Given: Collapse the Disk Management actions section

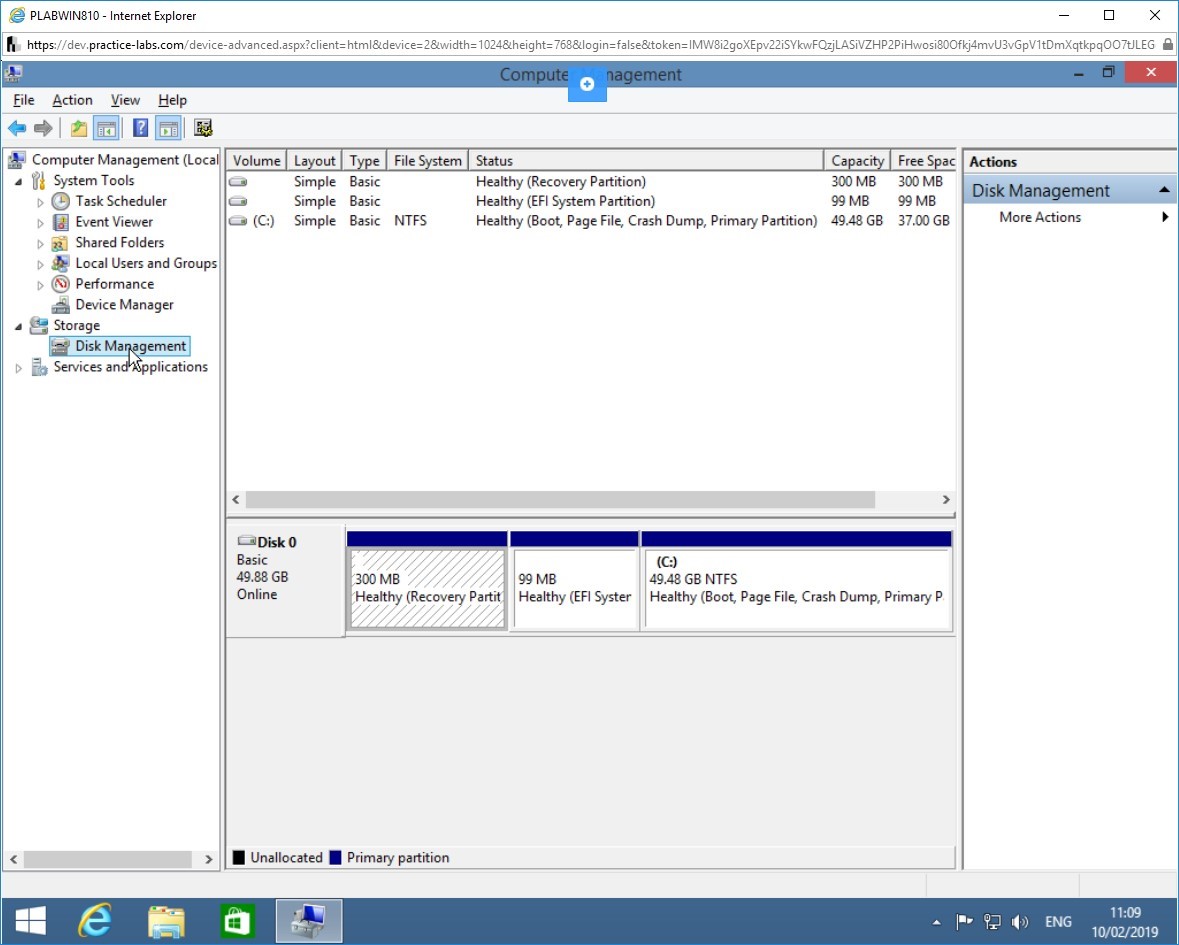Looking at the screenshot, I should click(1164, 190).
